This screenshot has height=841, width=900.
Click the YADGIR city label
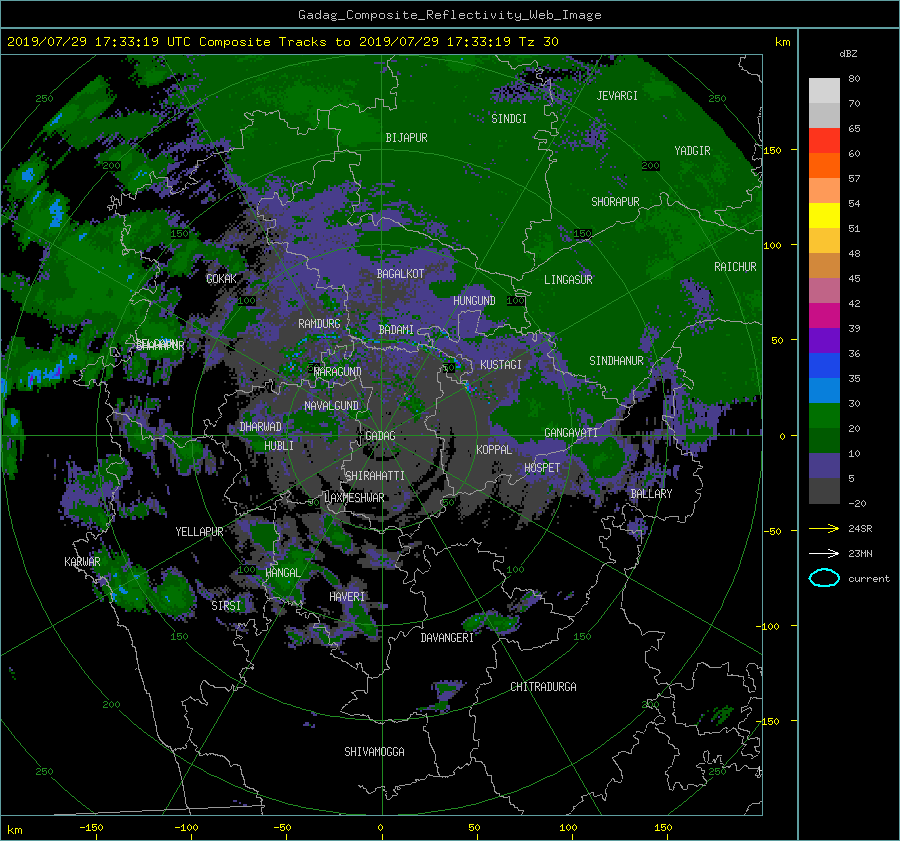pos(692,151)
